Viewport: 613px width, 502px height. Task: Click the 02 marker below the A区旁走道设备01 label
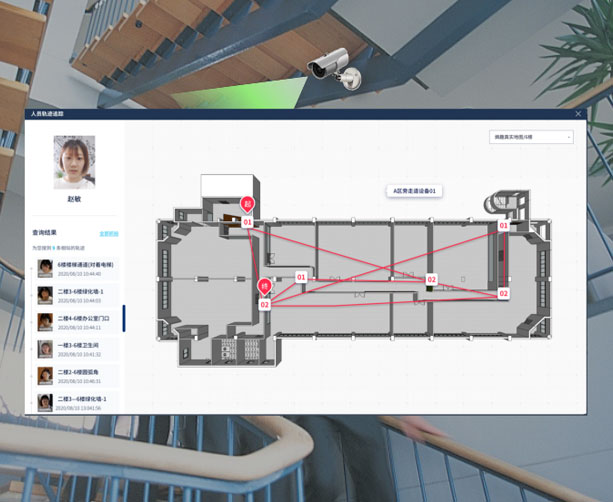point(431,279)
